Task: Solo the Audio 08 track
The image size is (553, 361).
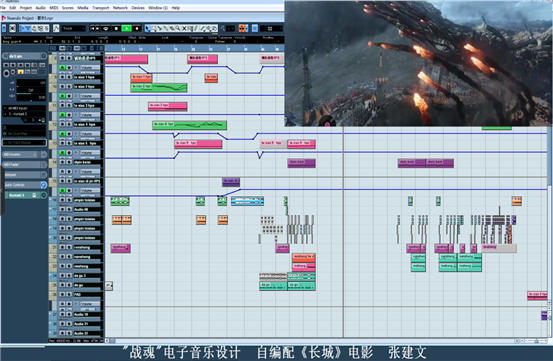Action: click(69, 209)
